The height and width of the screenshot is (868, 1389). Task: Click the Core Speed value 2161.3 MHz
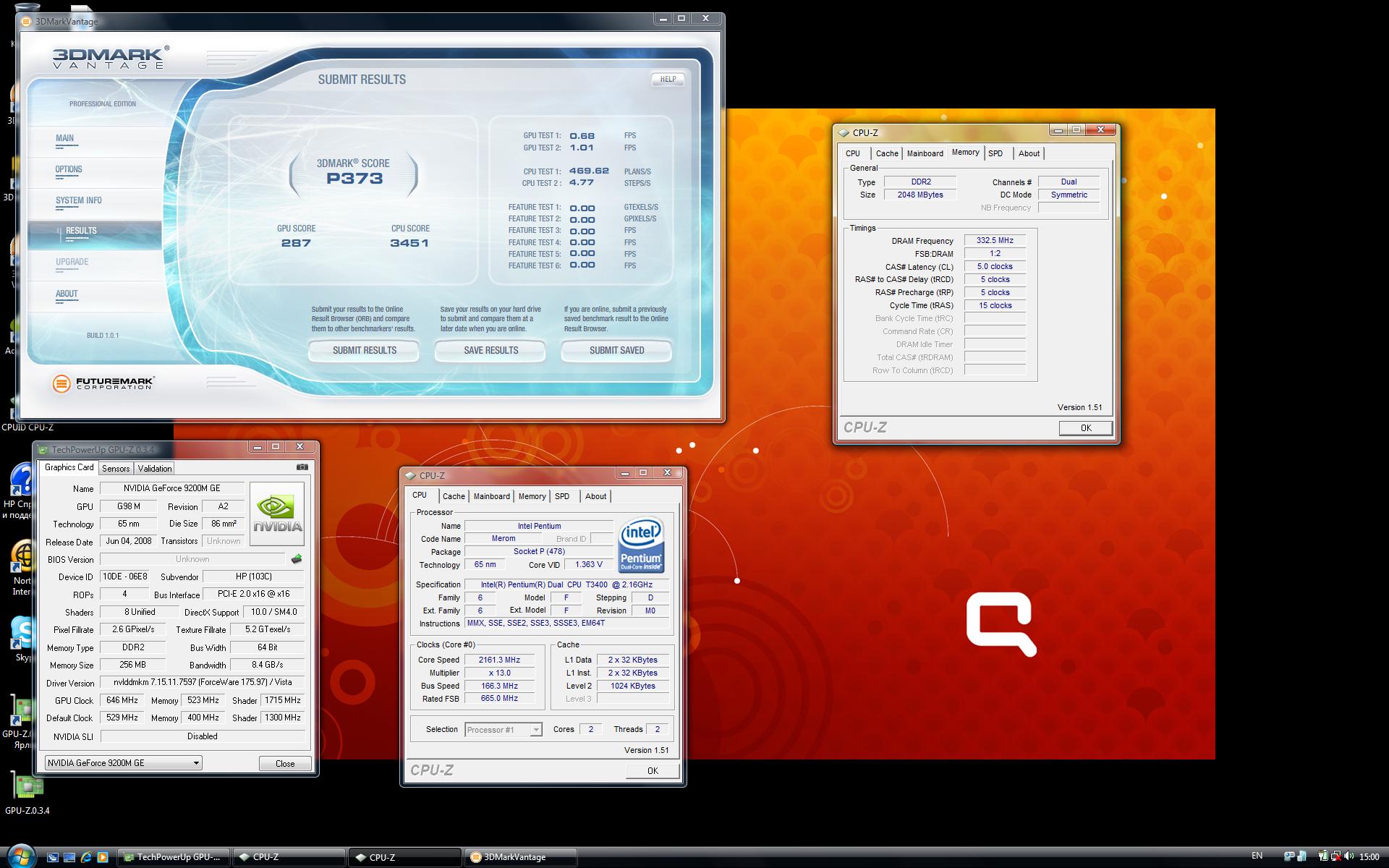click(x=499, y=660)
